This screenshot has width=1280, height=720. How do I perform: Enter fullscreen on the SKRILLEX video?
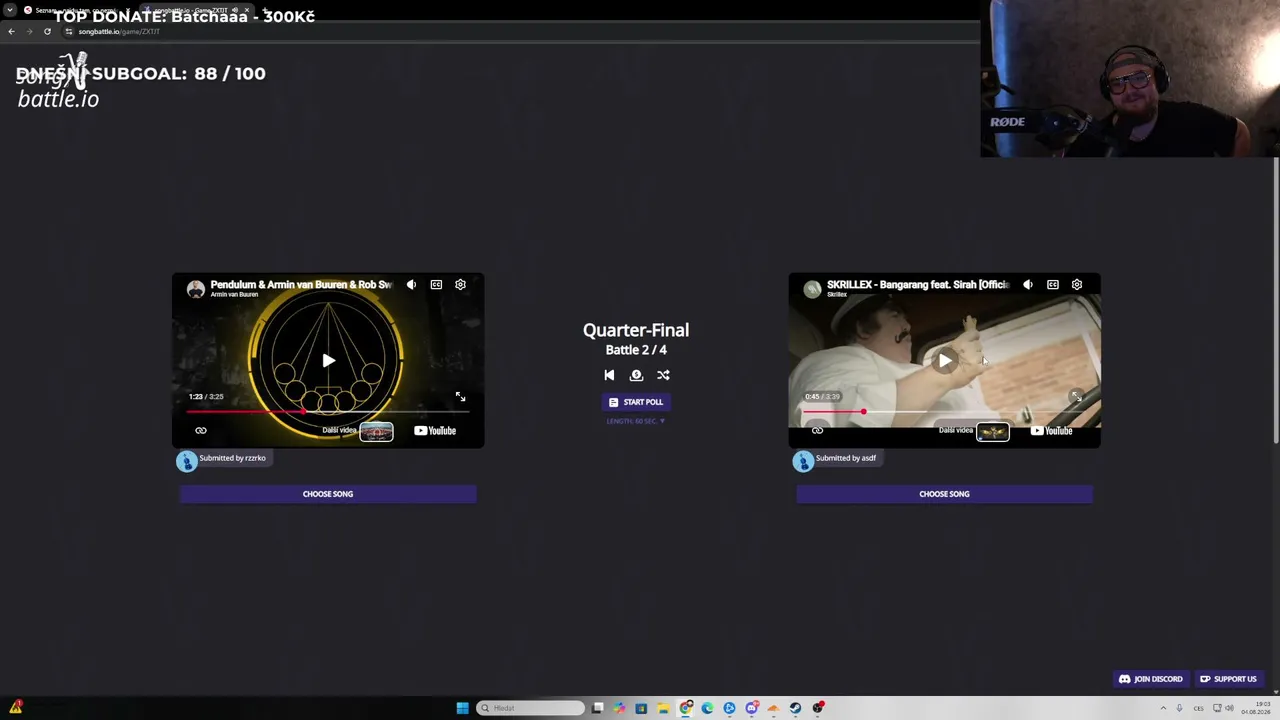(x=1077, y=397)
